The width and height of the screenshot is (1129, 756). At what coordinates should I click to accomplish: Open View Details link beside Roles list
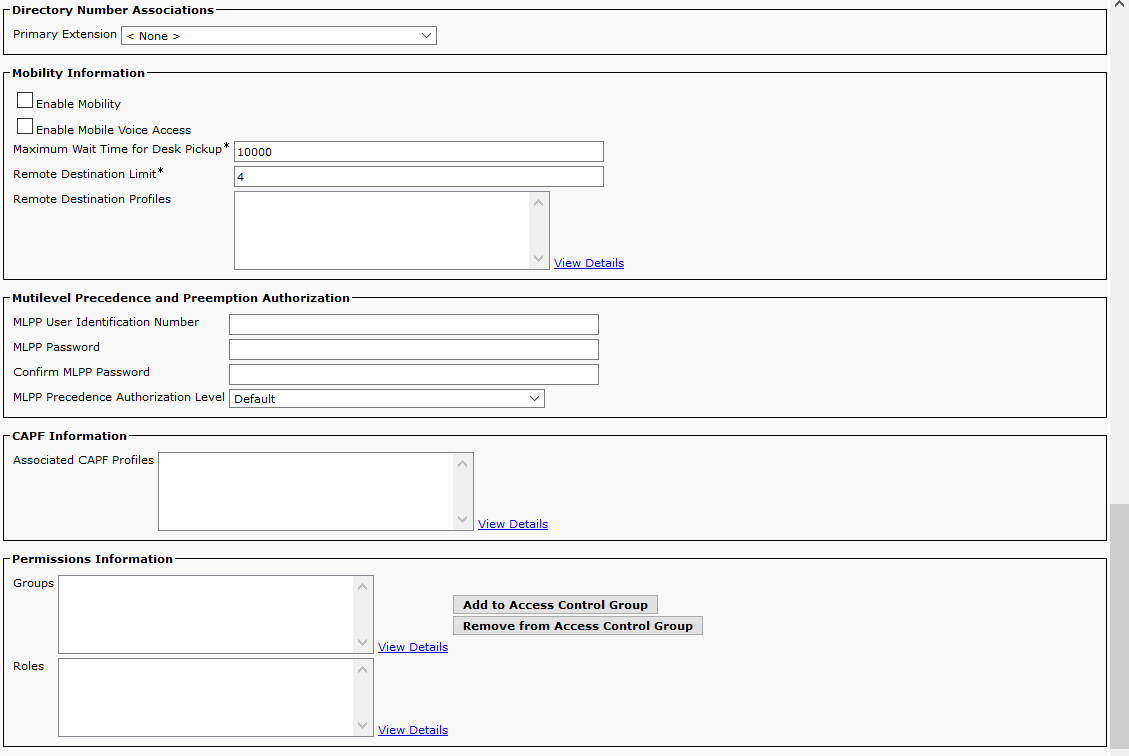point(412,731)
